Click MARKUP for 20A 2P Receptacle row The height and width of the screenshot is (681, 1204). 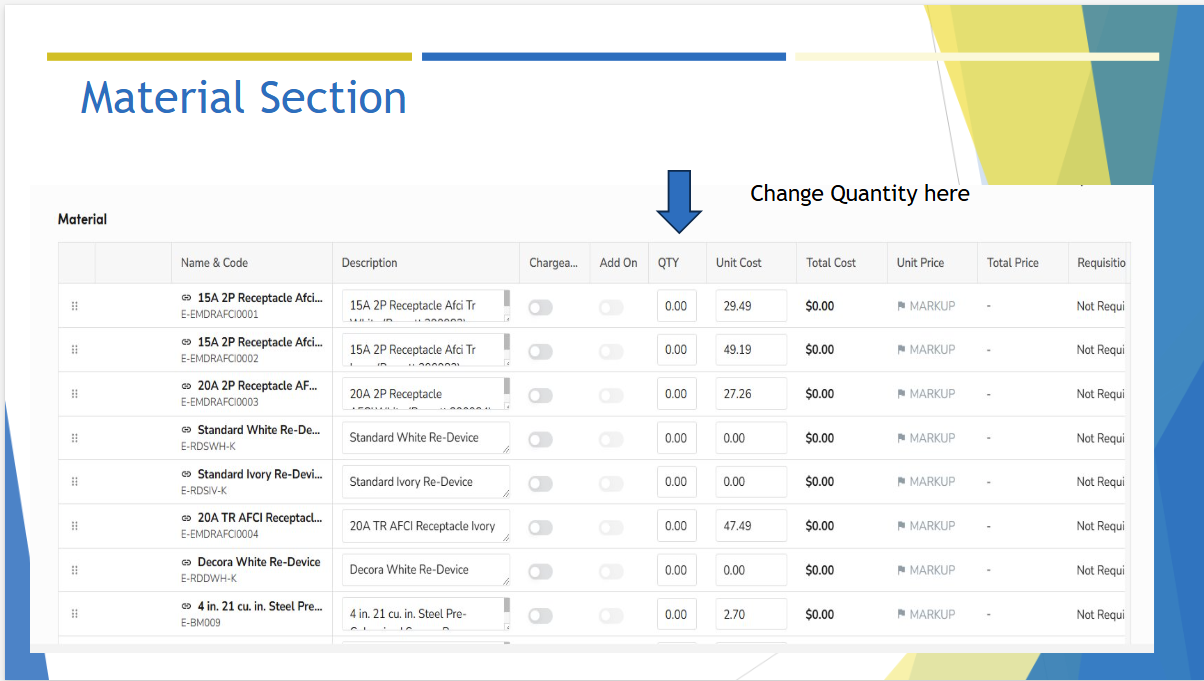925,394
